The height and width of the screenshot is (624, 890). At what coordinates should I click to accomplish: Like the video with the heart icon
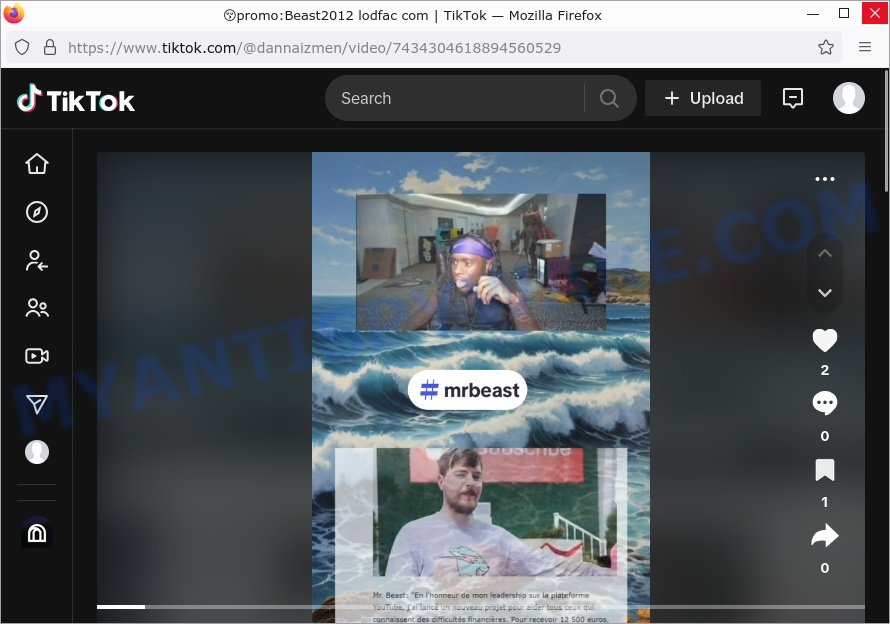pyautogui.click(x=825, y=340)
